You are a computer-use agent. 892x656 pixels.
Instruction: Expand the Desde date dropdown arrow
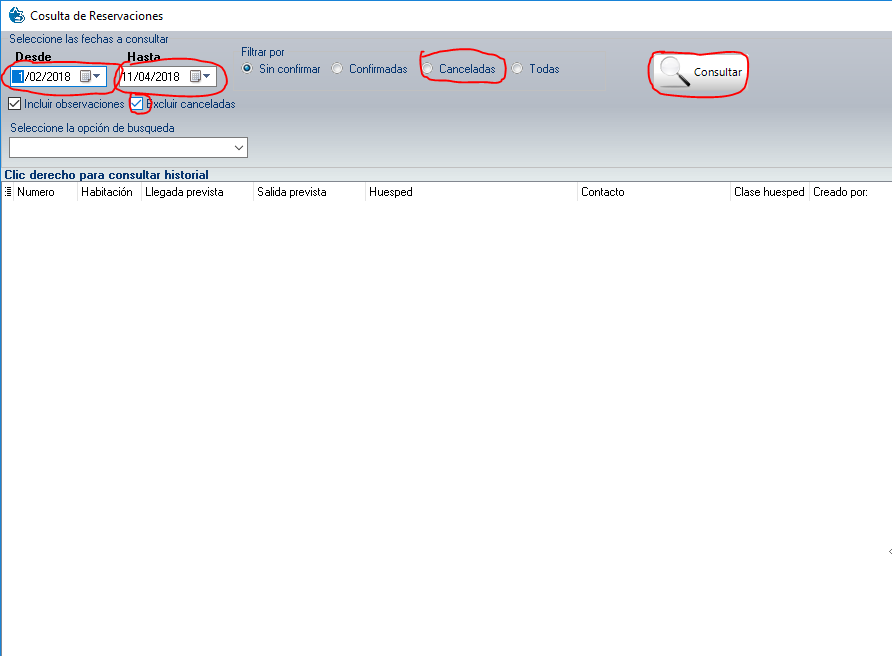point(98,77)
